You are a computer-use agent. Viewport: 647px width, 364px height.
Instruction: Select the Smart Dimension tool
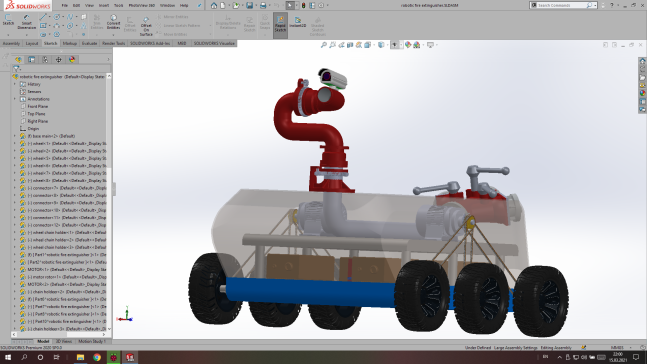coord(26,21)
